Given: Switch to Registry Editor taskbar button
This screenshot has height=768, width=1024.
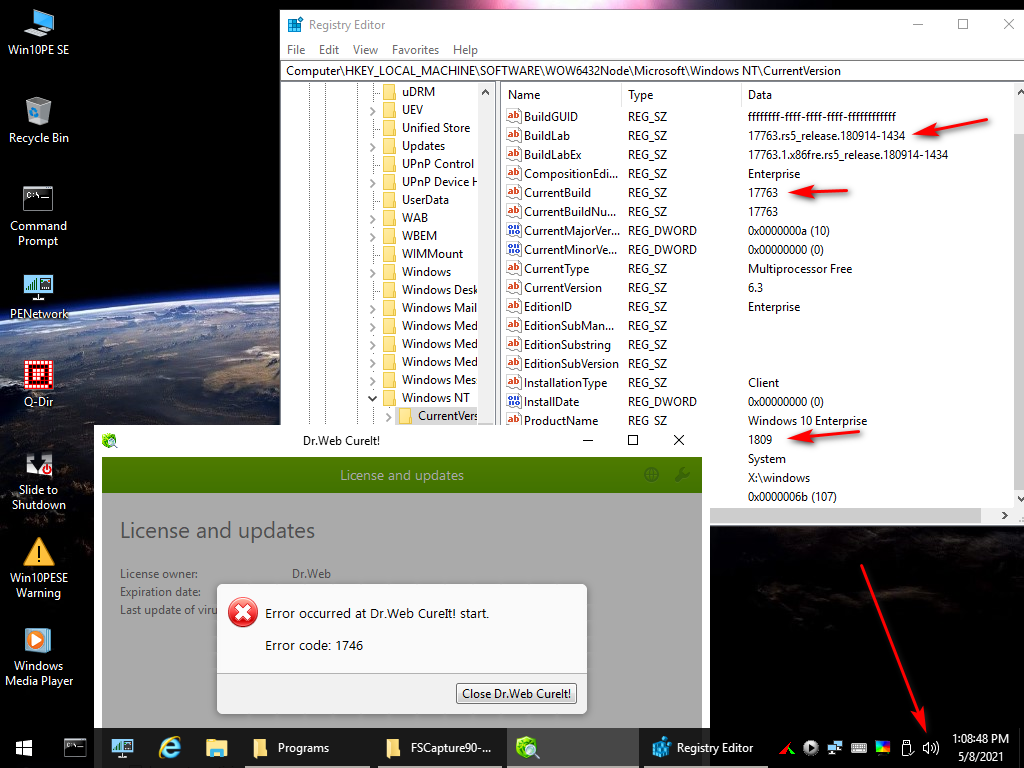Looking at the screenshot, I should coord(703,748).
